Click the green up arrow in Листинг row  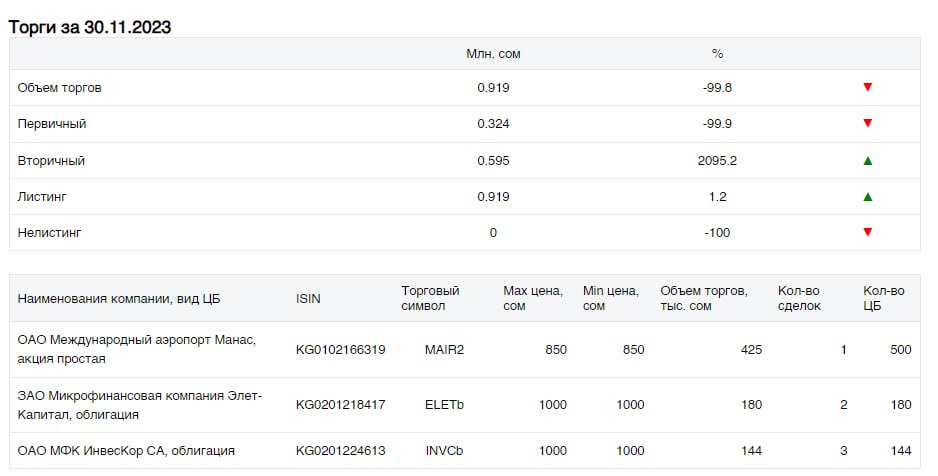coord(867,197)
